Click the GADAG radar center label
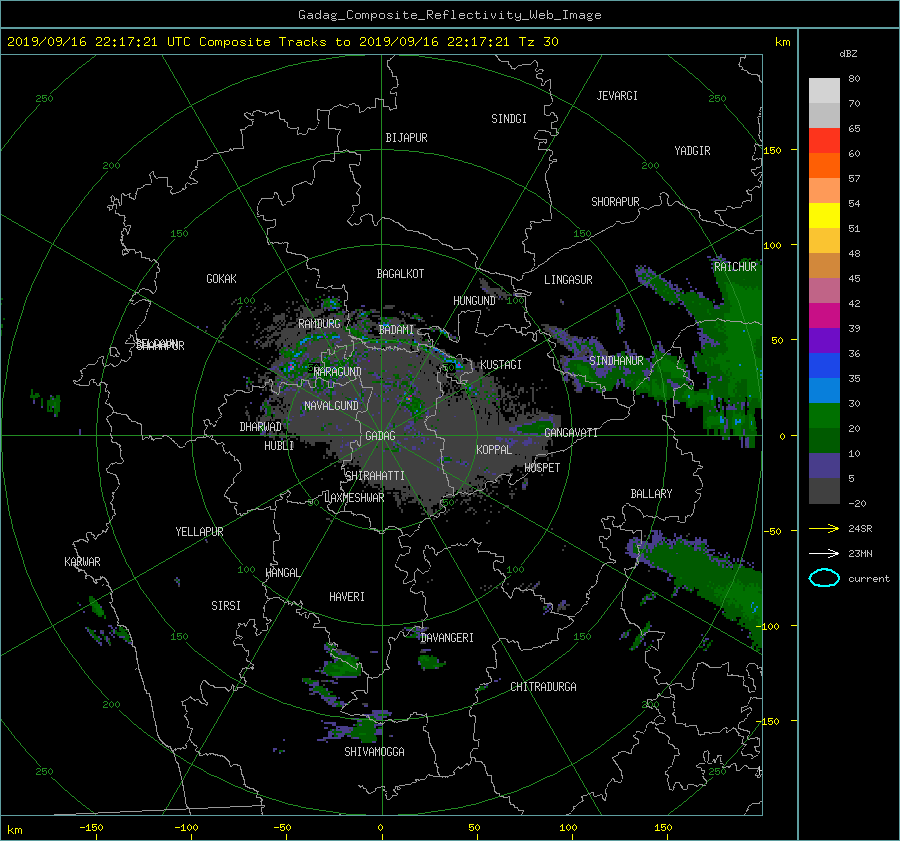The image size is (900, 841). (x=380, y=436)
